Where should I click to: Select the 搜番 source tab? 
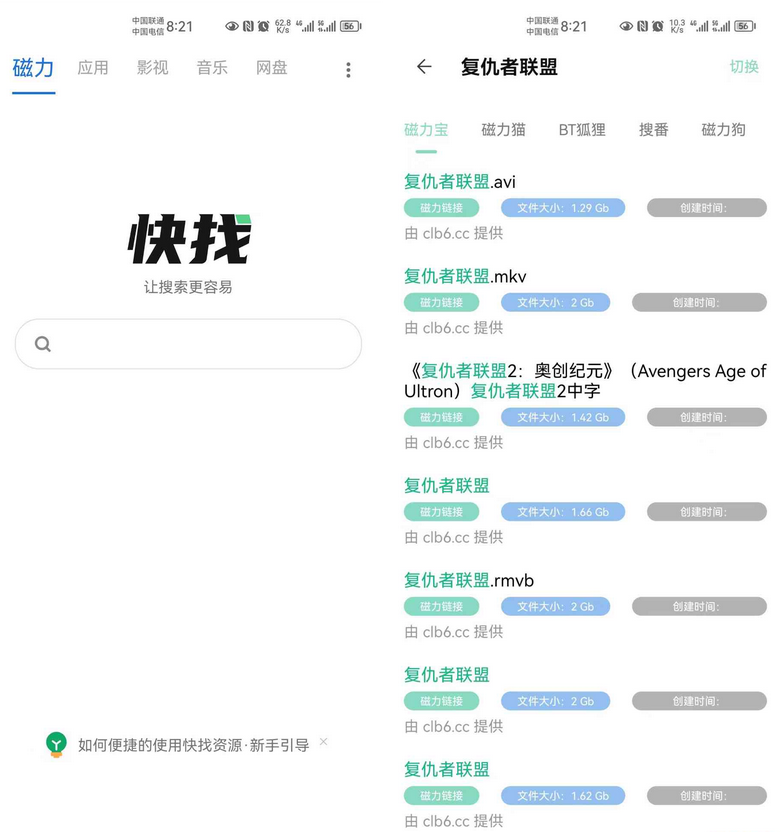click(x=653, y=129)
